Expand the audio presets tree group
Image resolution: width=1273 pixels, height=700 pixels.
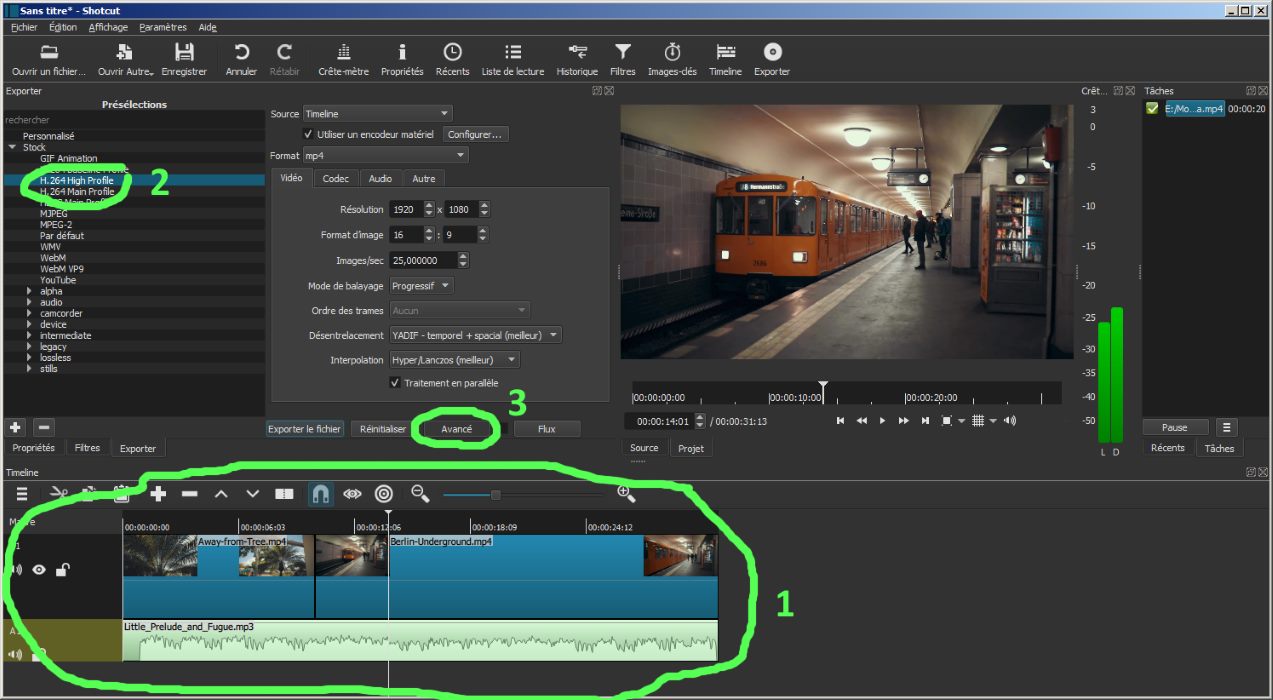[29, 302]
